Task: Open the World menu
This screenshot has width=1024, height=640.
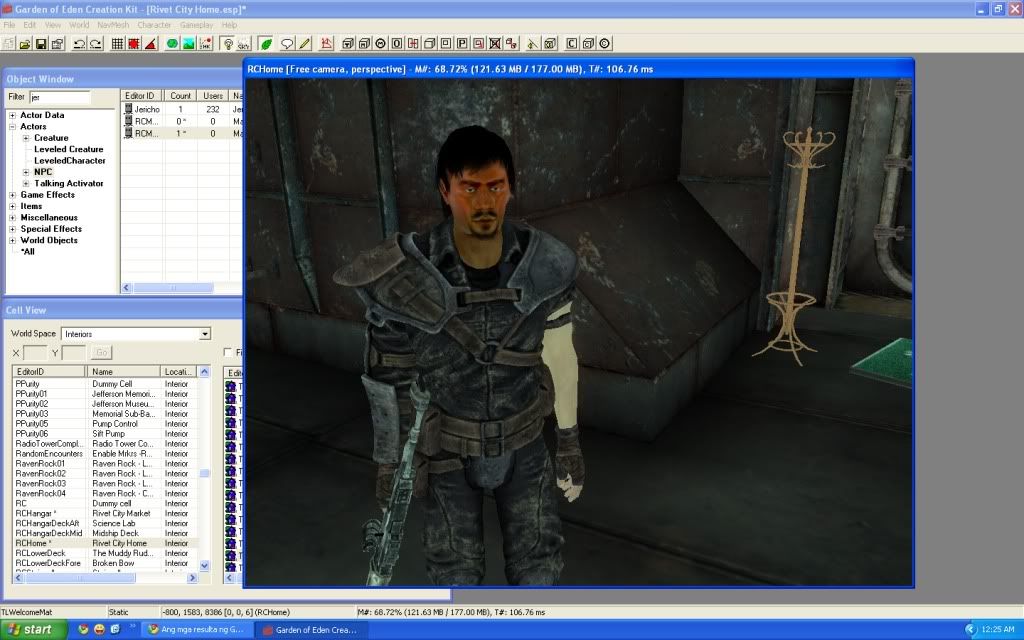Action: point(79,25)
